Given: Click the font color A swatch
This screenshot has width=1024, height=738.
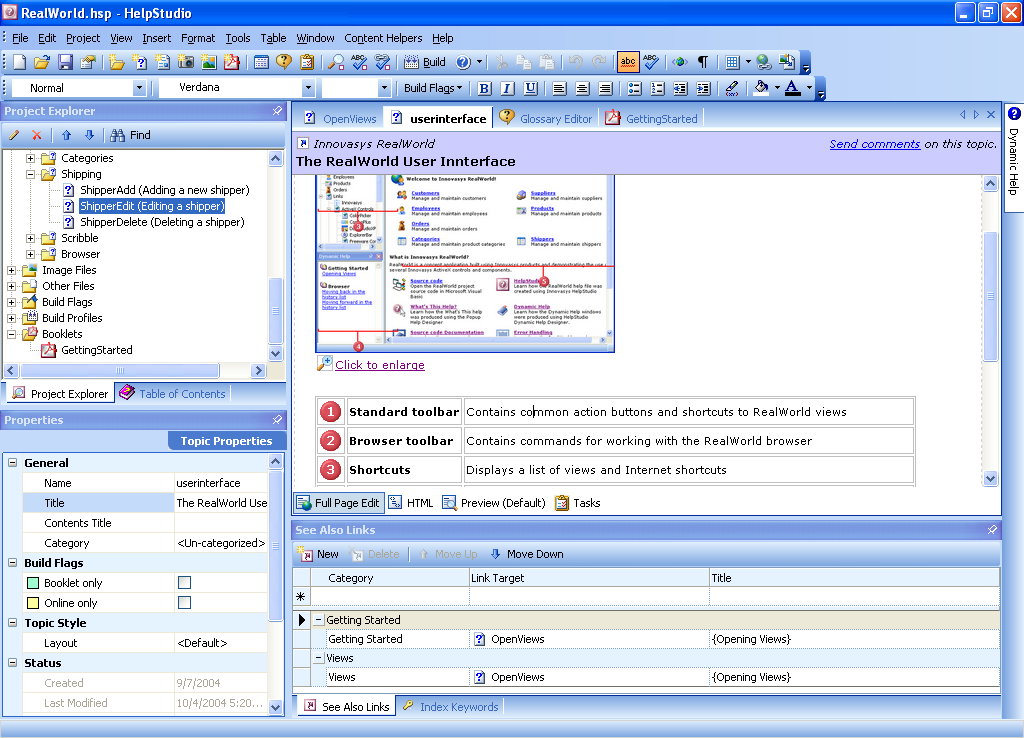Looking at the screenshot, I should 792,88.
